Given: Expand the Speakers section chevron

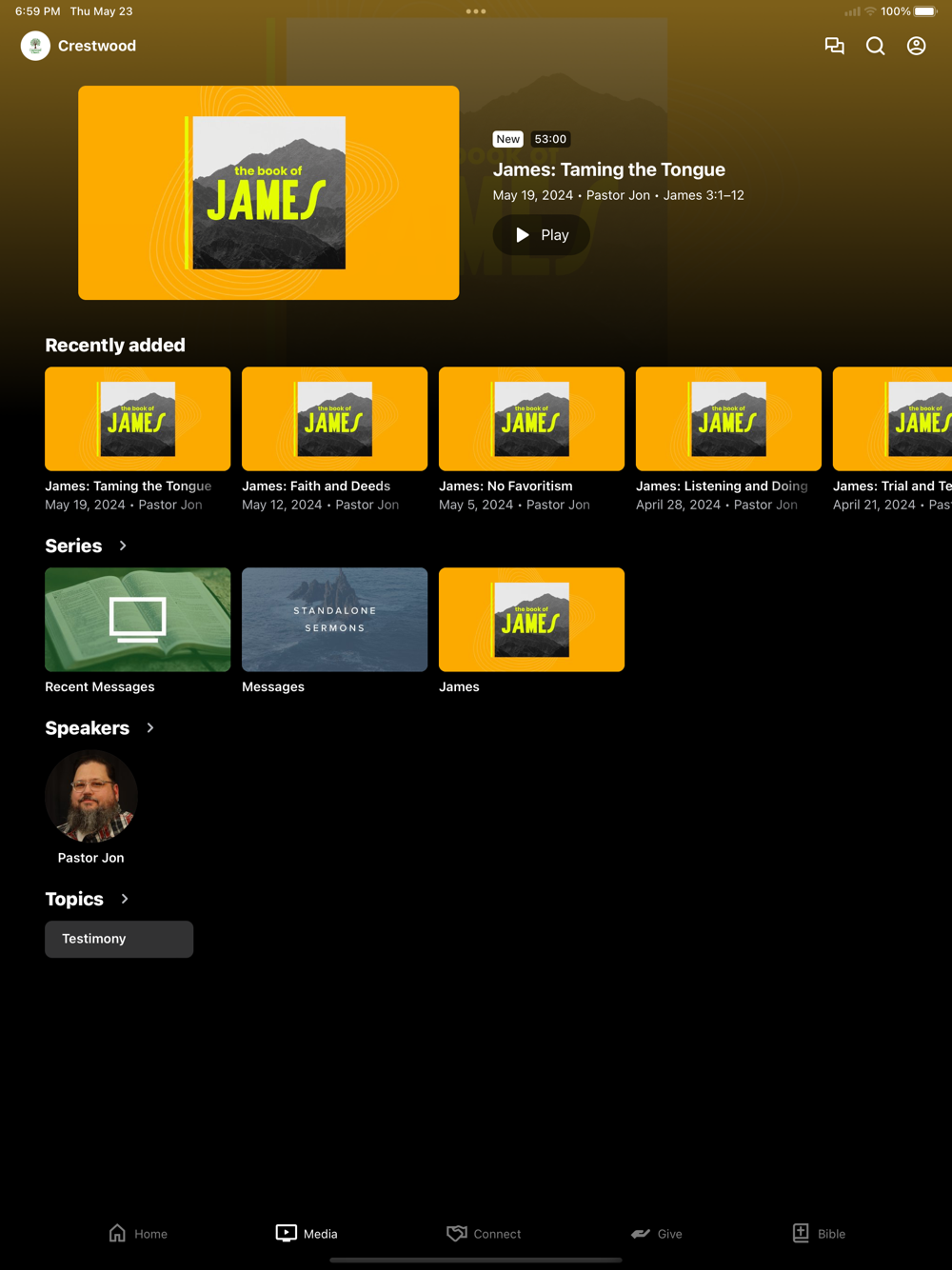Looking at the screenshot, I should 150,728.
